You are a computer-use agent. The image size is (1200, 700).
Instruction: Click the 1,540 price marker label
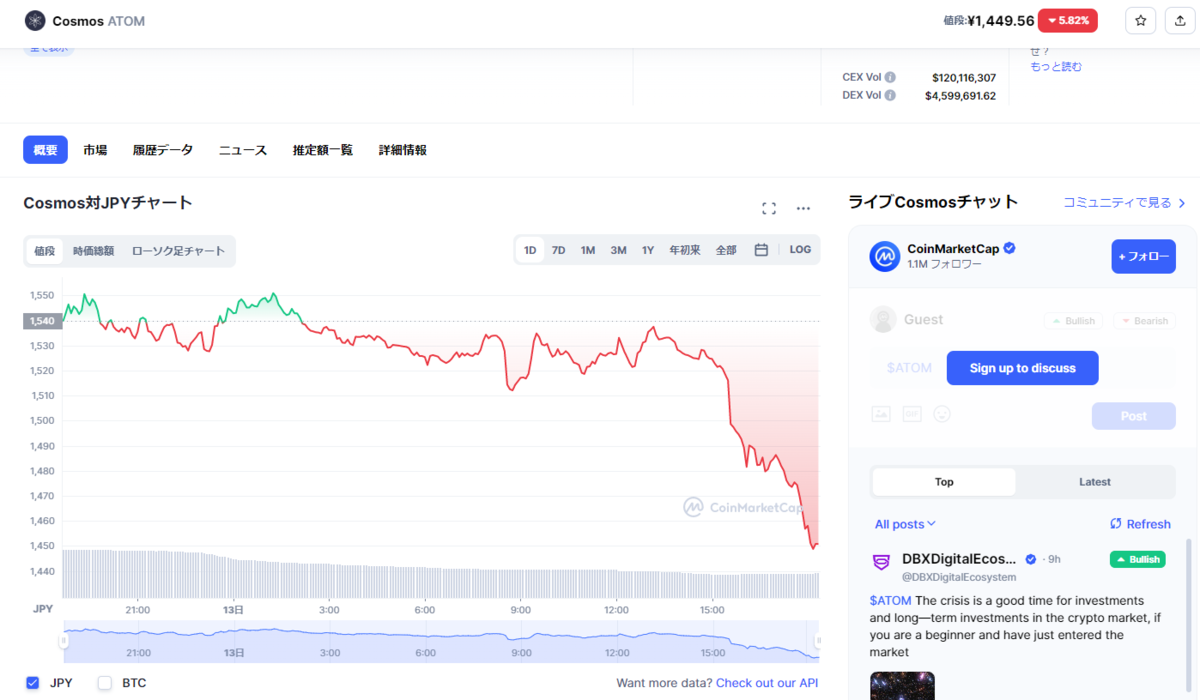point(42,321)
